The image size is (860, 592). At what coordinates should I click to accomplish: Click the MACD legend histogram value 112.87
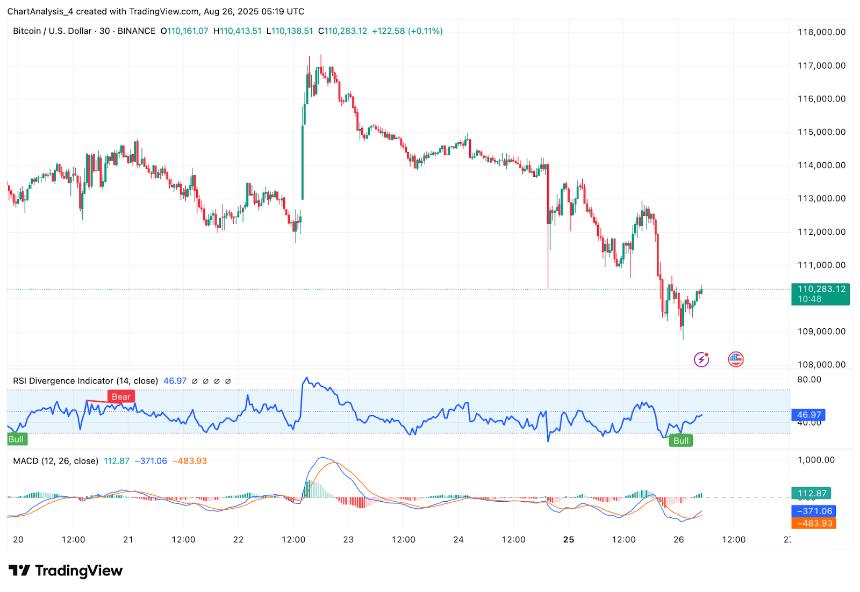click(117, 461)
